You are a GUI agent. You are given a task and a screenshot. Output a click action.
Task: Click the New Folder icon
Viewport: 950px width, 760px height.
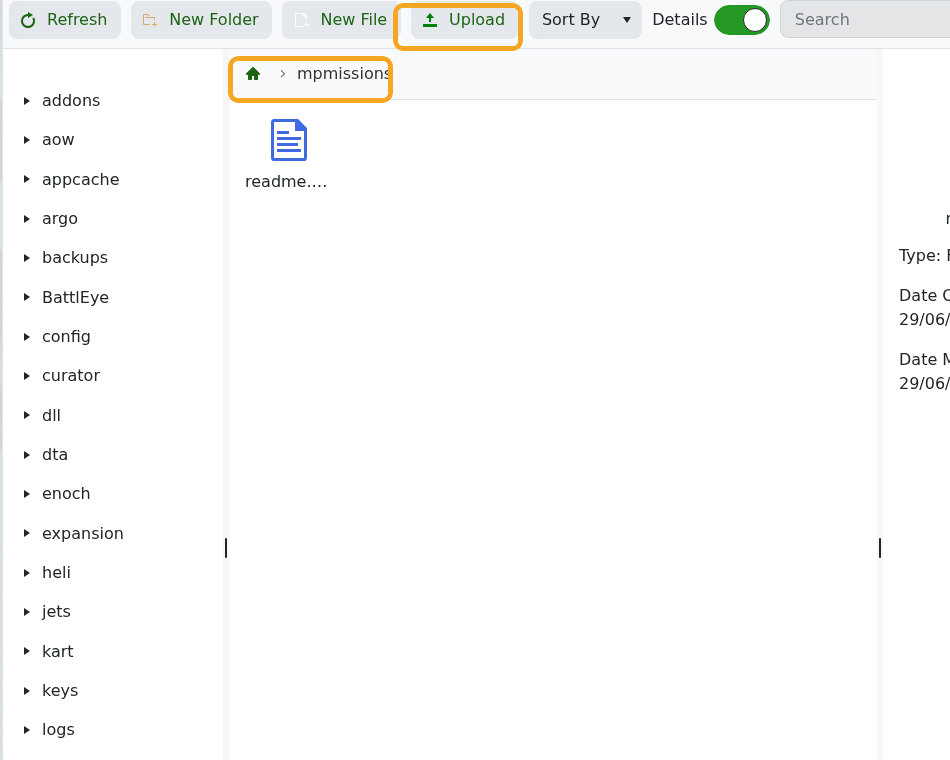click(150, 21)
